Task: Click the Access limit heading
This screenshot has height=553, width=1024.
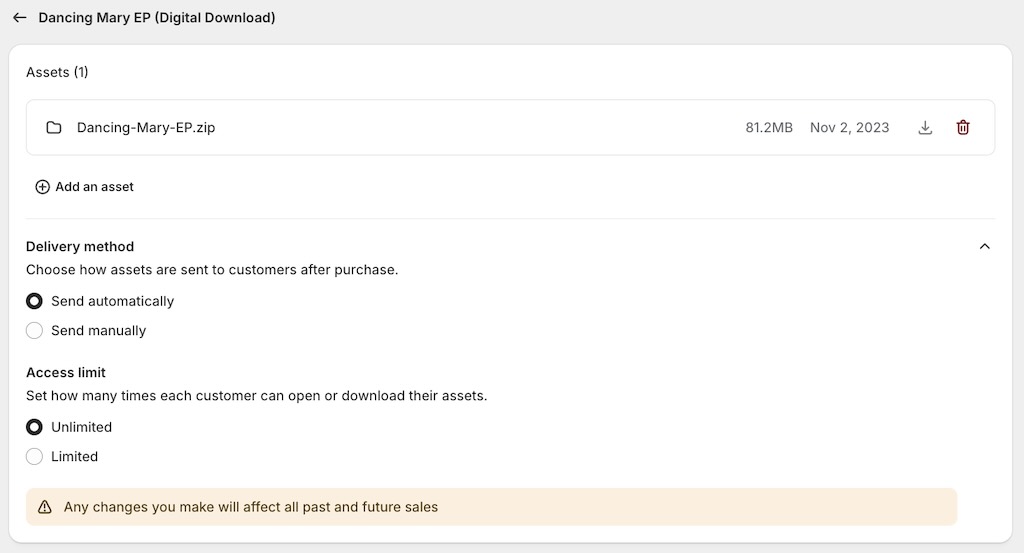Action: point(65,372)
